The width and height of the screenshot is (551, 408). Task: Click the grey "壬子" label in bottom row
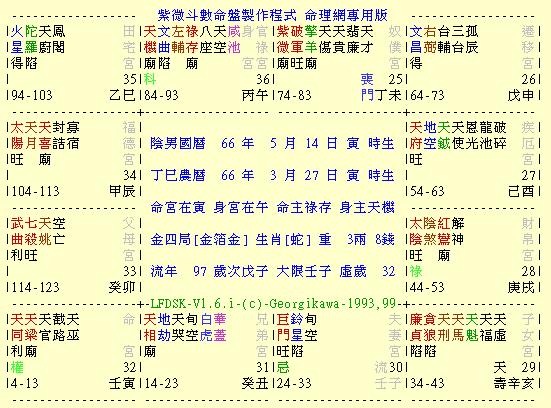(x=388, y=383)
